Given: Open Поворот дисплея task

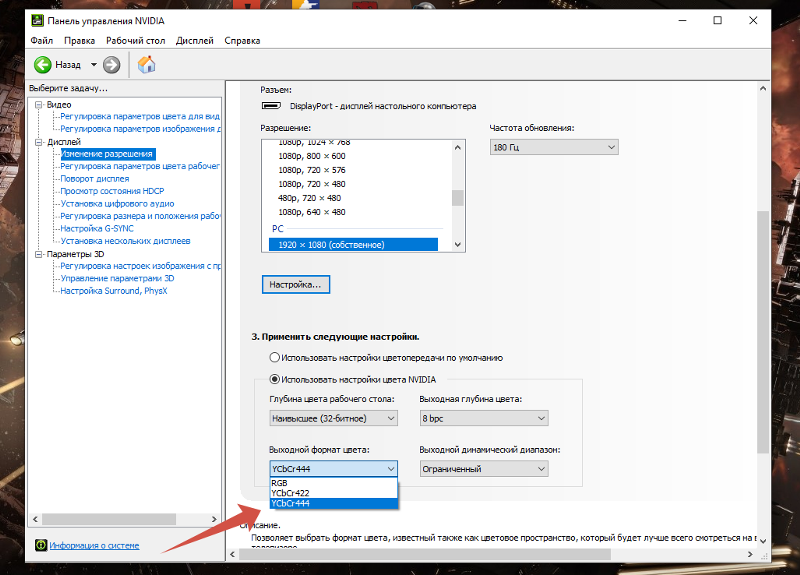Looking at the screenshot, I should tap(95, 179).
